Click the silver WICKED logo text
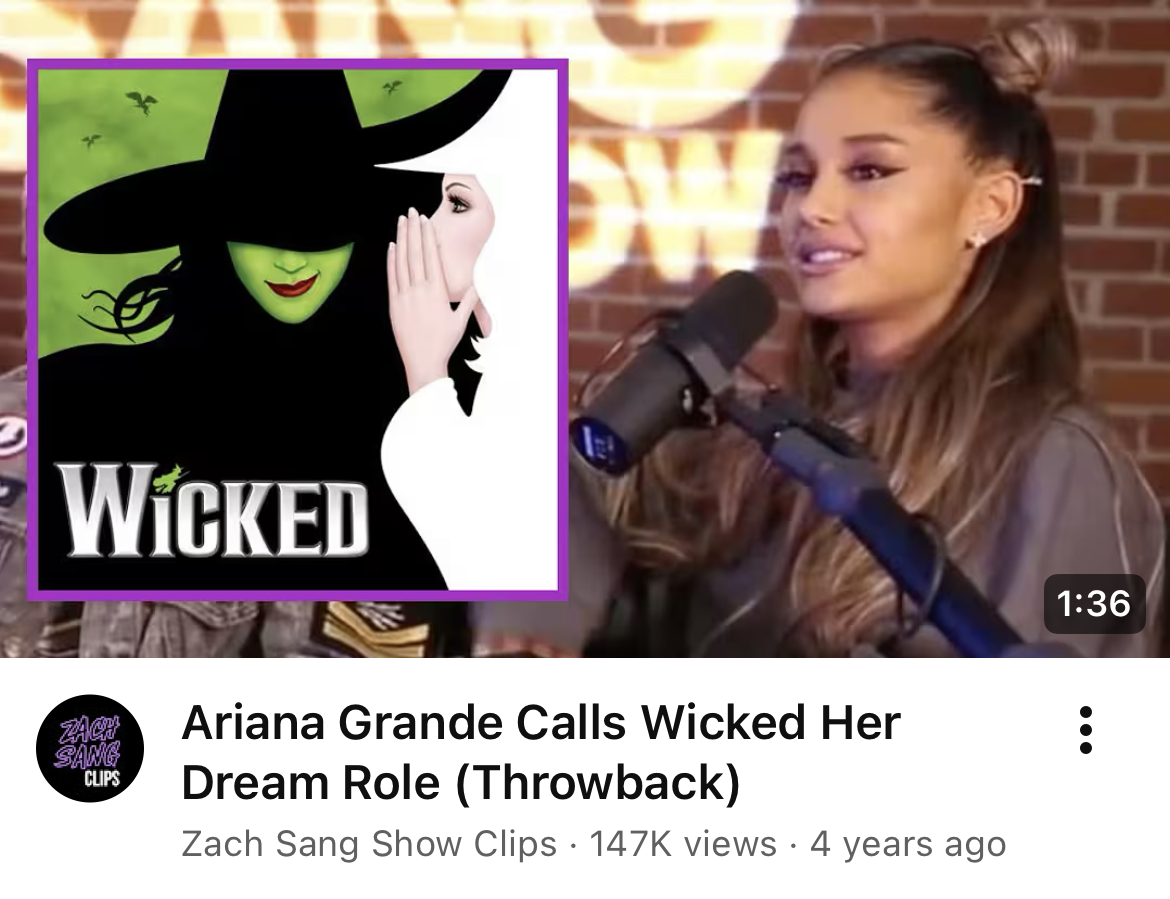 [x=213, y=510]
